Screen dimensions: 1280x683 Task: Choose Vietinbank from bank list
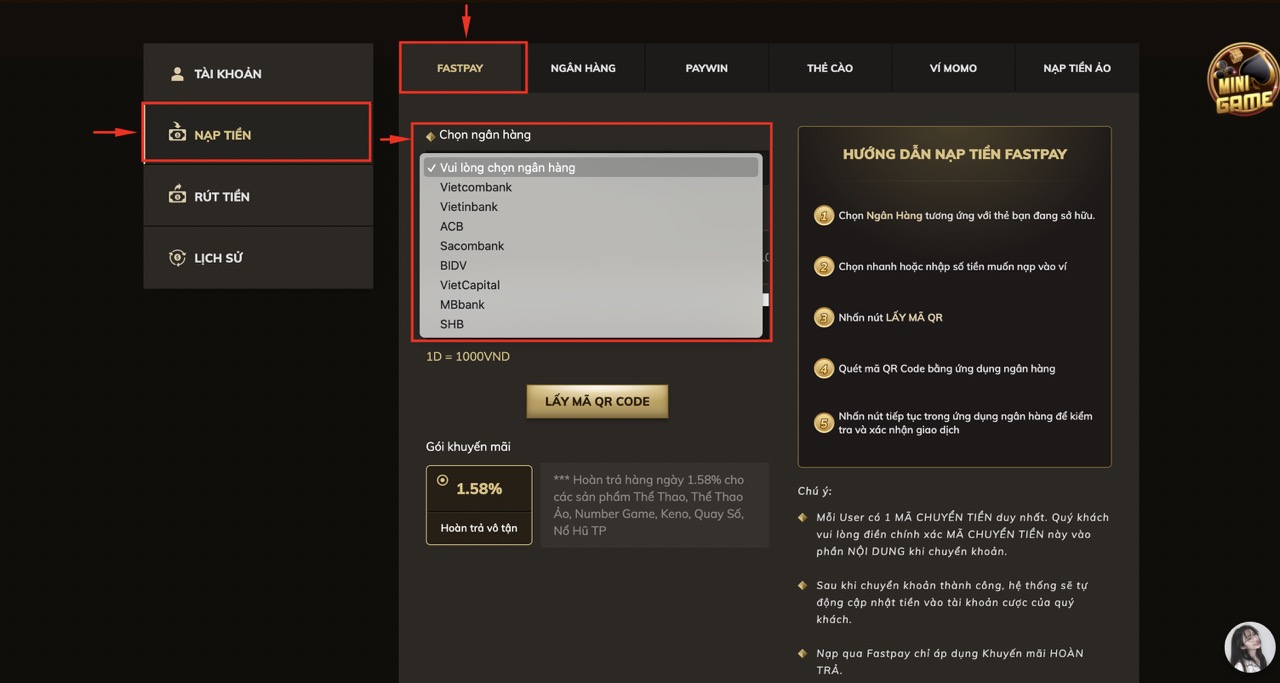591,207
